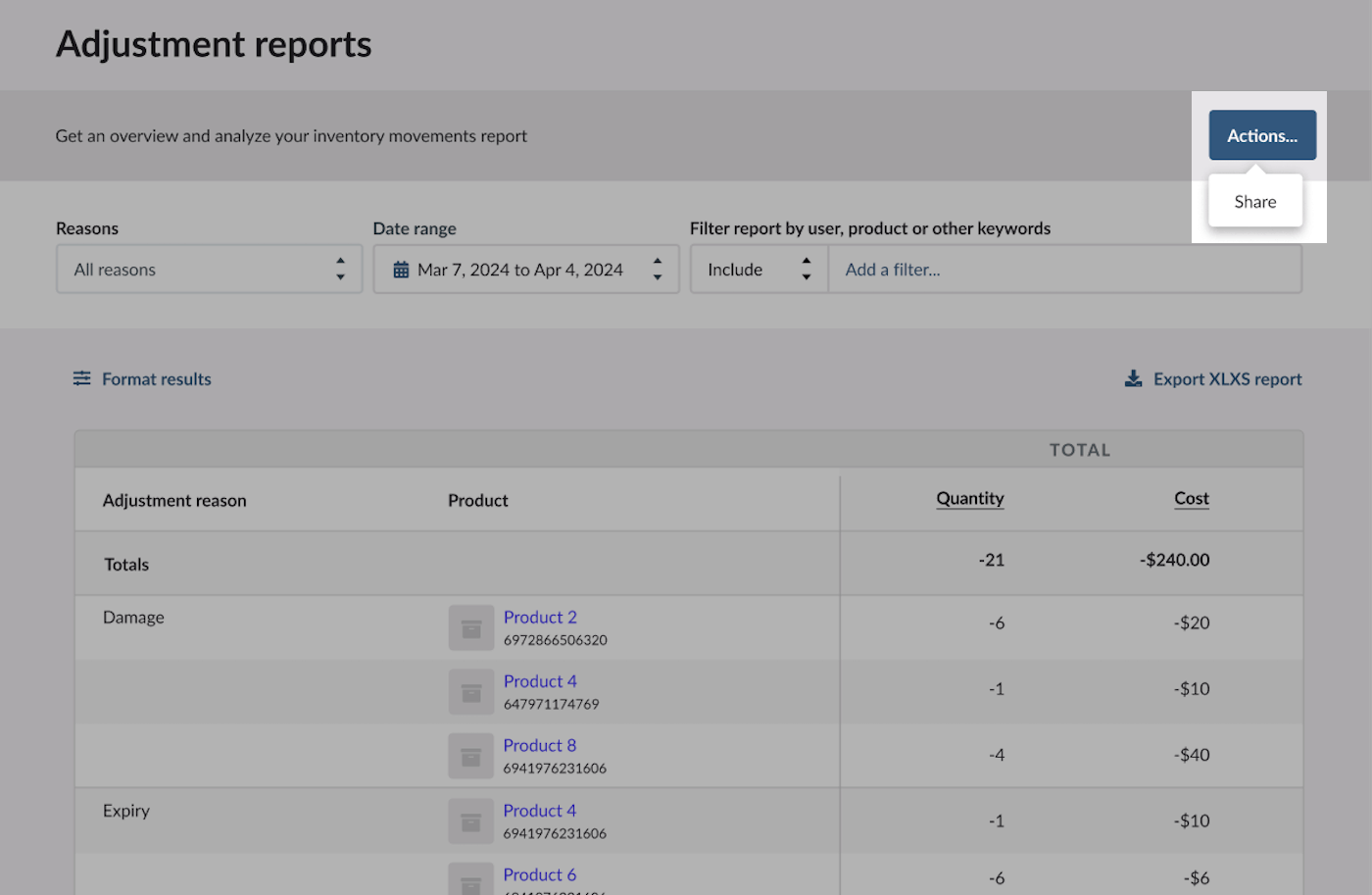Click the Add a filter input field
This screenshot has width=1372, height=895.
point(1064,270)
